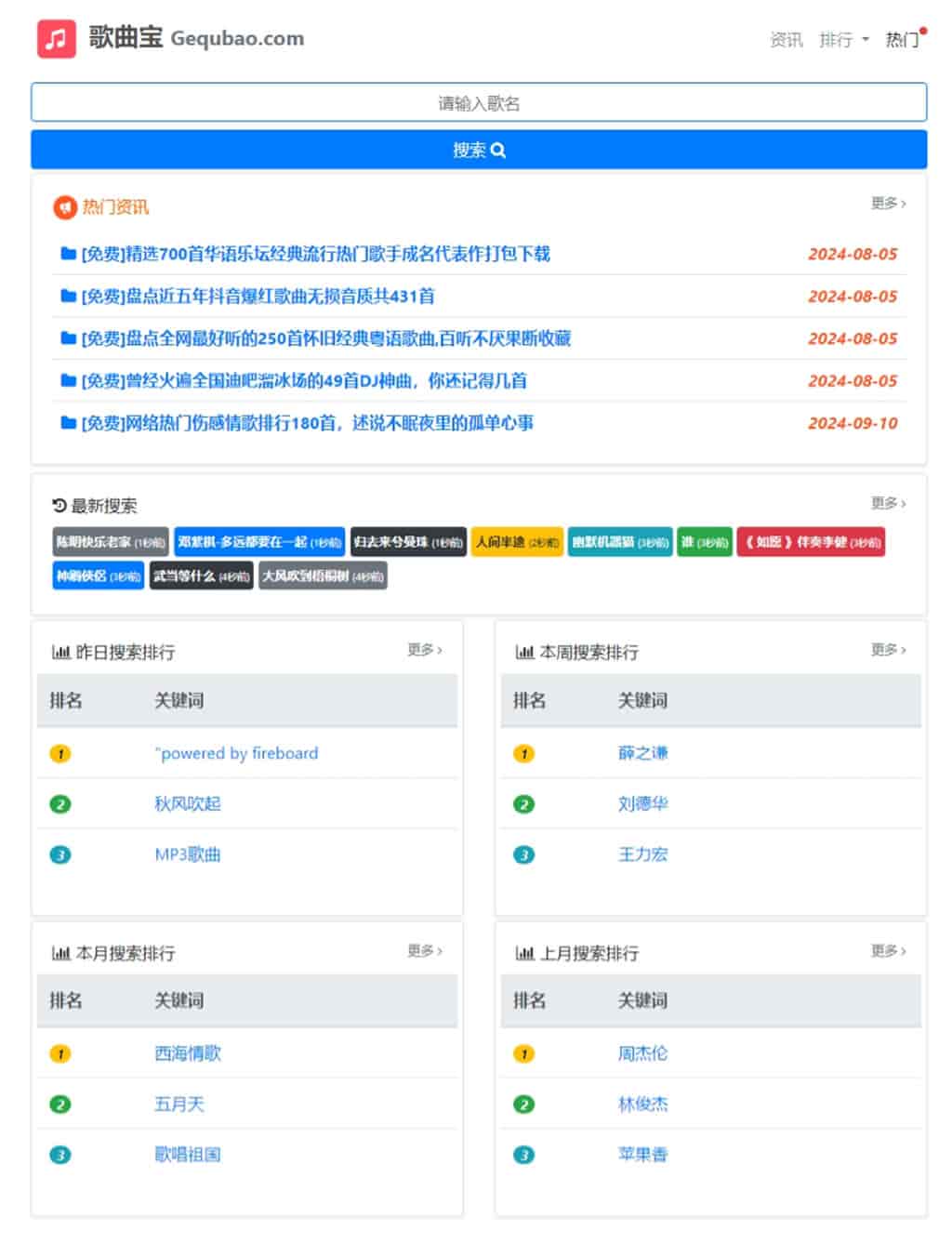Select the red 《如愿》伴奏李健 tag

click(811, 542)
